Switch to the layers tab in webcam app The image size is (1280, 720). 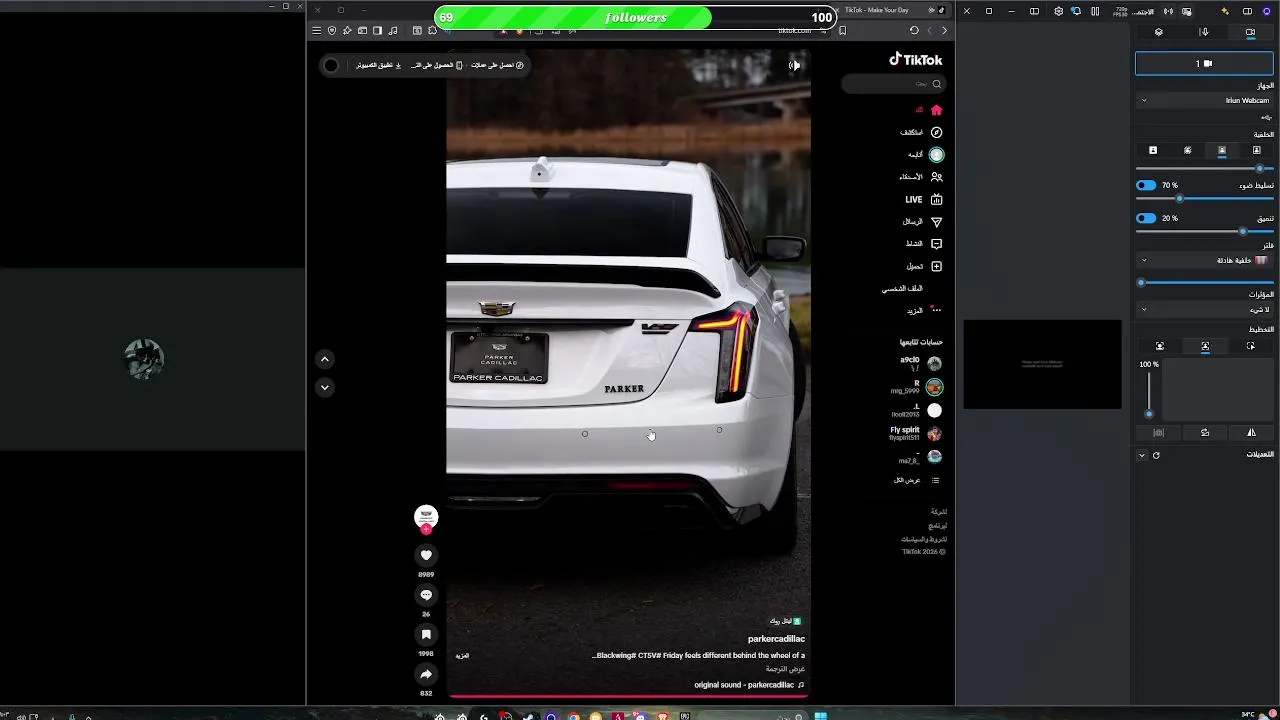[1158, 32]
